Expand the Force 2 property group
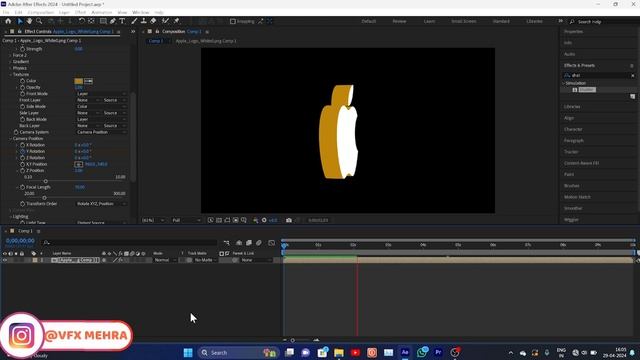Image resolution: width=640 pixels, height=360 pixels. [11, 56]
